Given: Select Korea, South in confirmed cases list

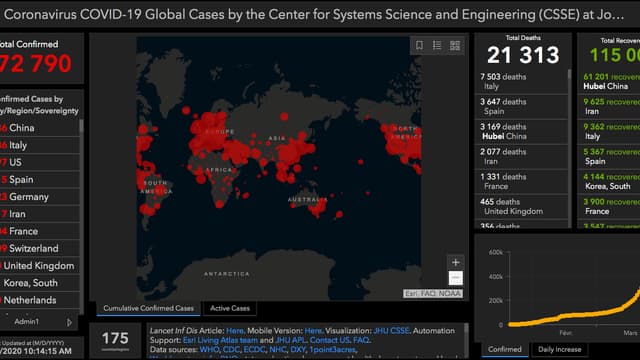Looking at the screenshot, I should (x=40, y=283).
